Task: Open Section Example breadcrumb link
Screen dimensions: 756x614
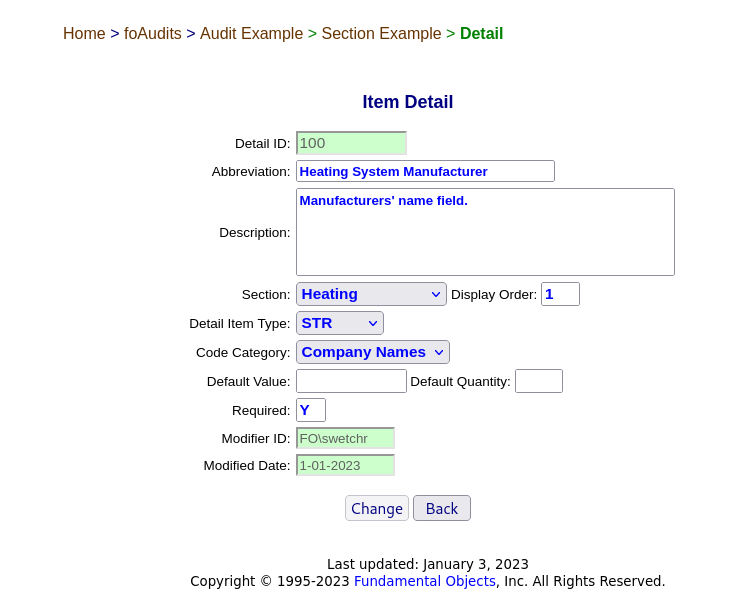Action: click(x=381, y=33)
